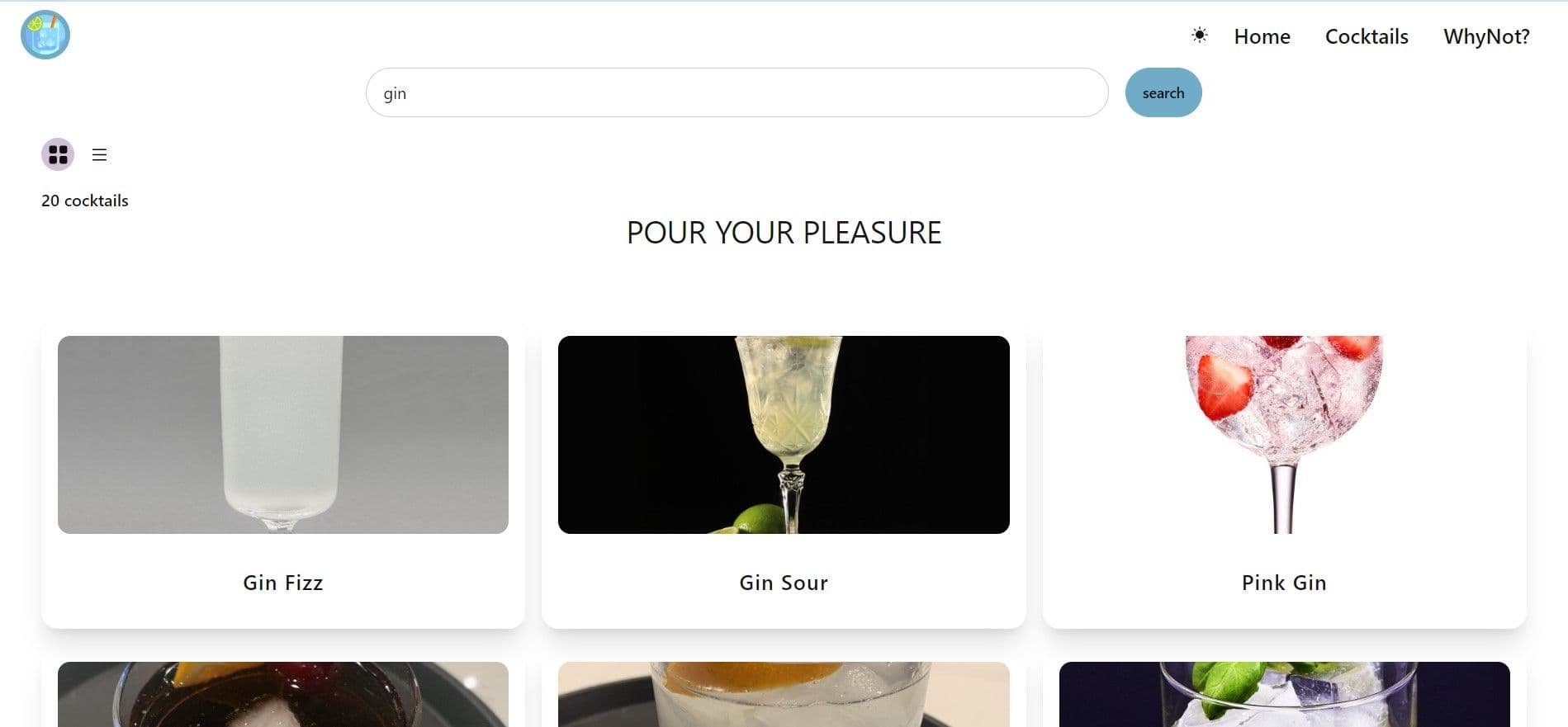Screen dimensions: 1568x727
Task: Switch to list view layout
Action: coord(99,154)
